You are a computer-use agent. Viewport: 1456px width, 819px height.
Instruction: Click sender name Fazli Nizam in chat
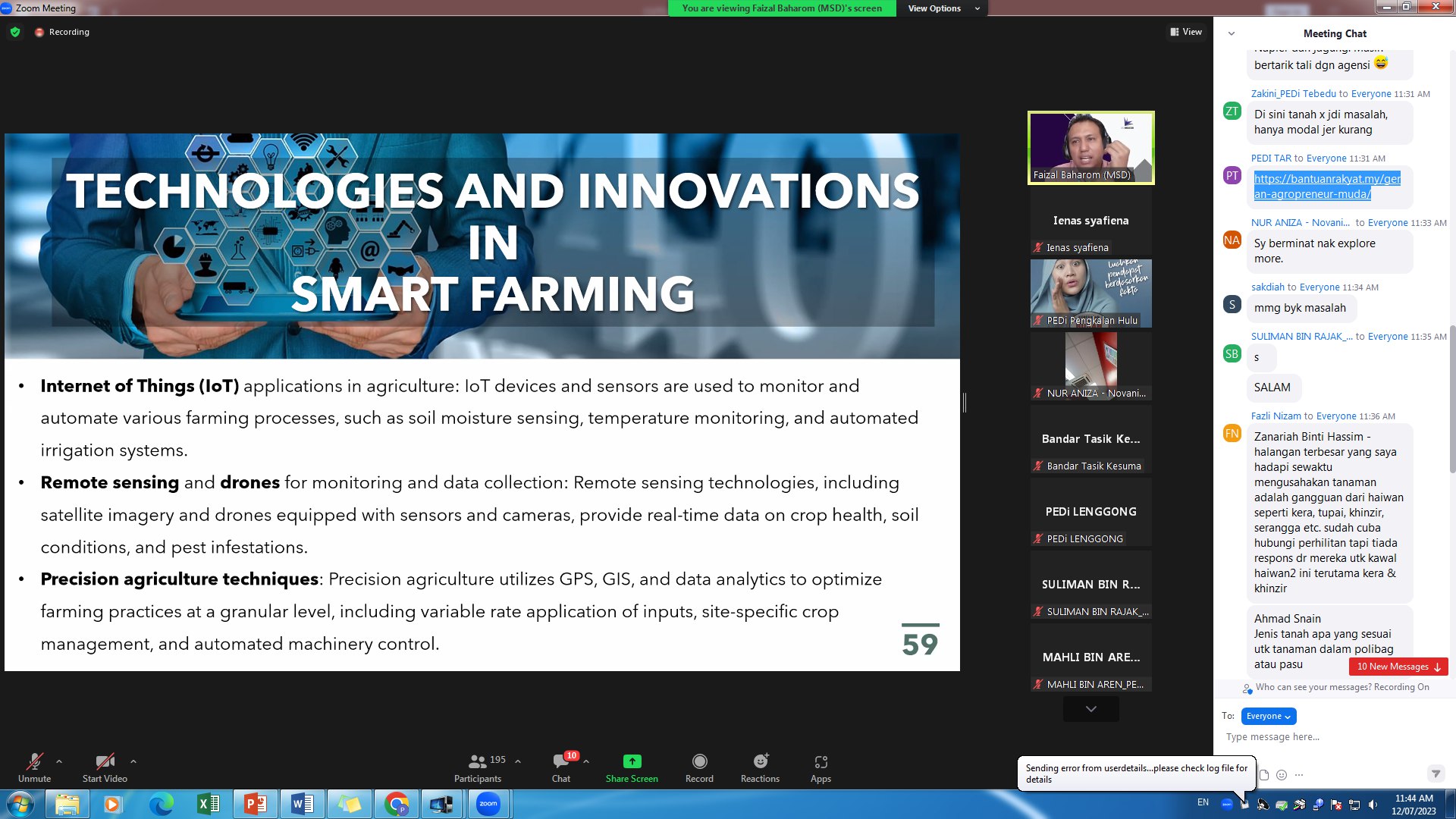point(1276,416)
